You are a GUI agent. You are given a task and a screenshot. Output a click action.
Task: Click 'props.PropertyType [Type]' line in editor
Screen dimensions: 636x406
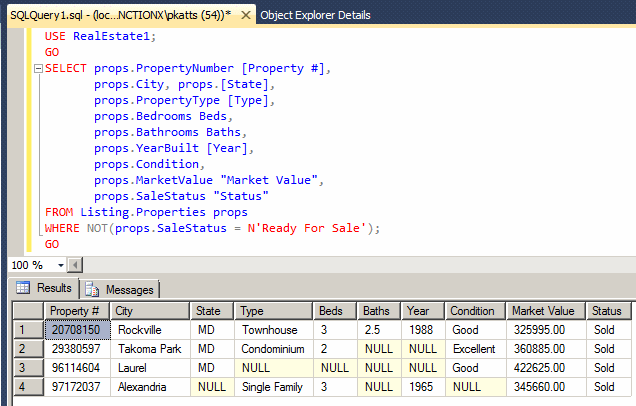click(x=184, y=100)
